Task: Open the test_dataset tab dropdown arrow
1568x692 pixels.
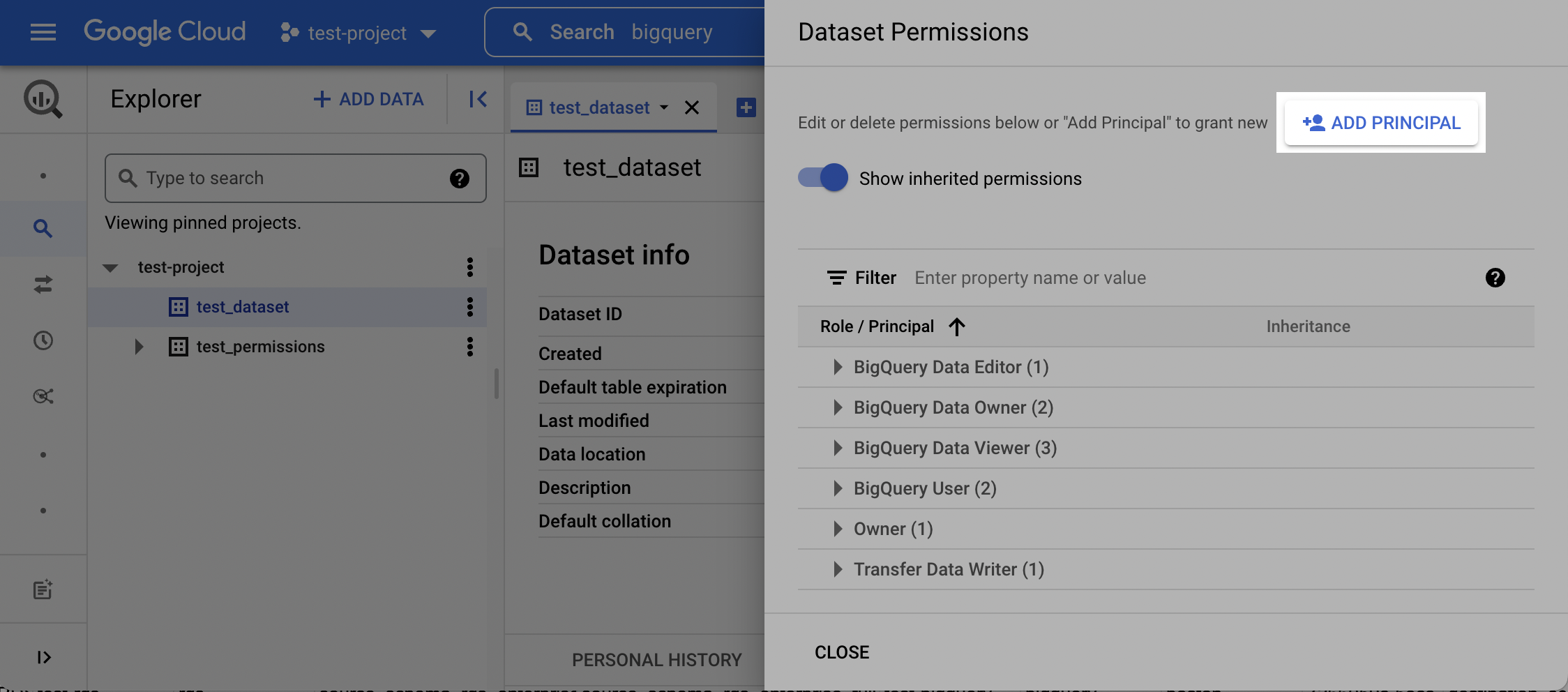Action: [664, 107]
